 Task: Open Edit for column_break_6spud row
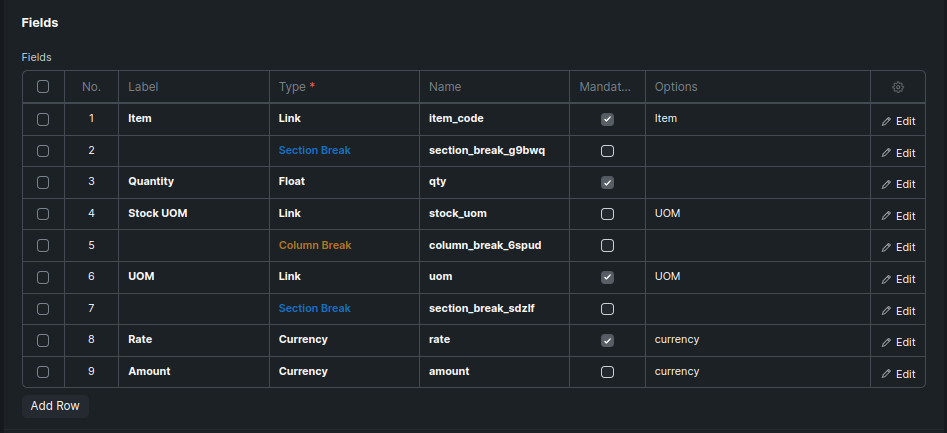[x=898, y=247]
